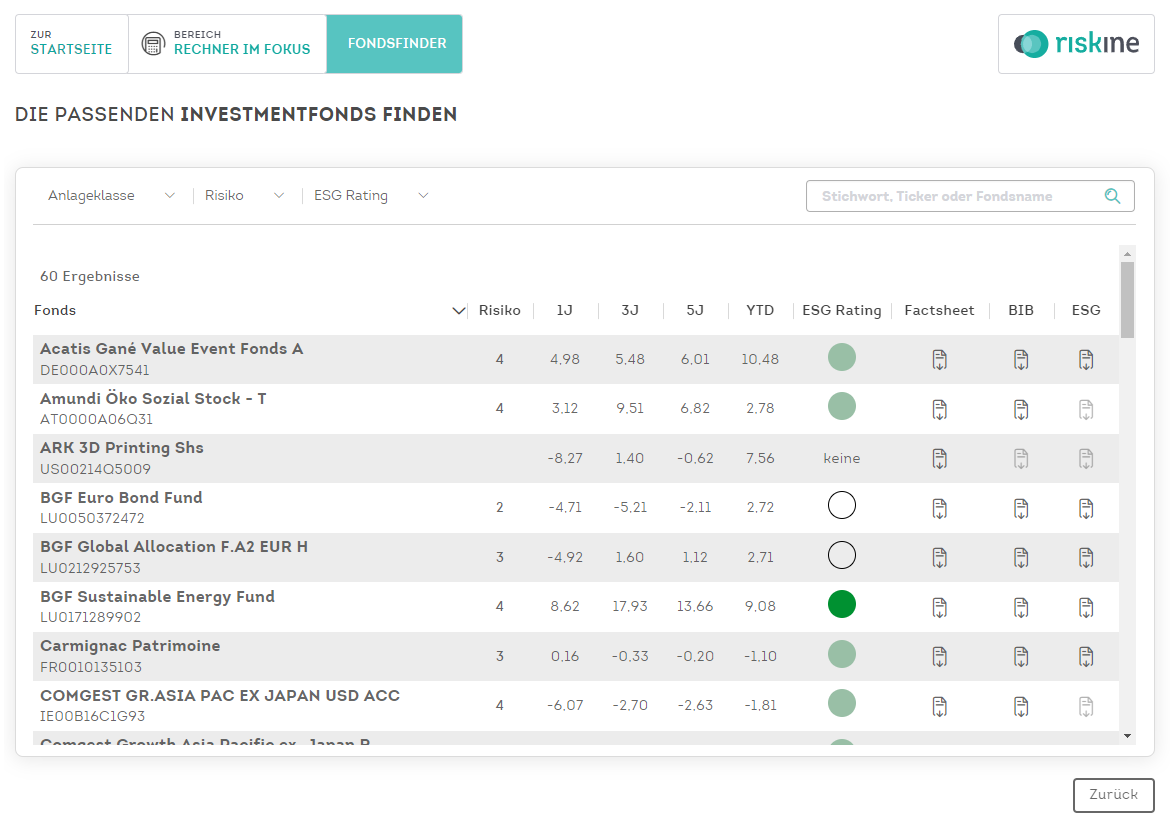Click the Factsheet column header
The height and width of the screenshot is (830, 1170).
[939, 311]
